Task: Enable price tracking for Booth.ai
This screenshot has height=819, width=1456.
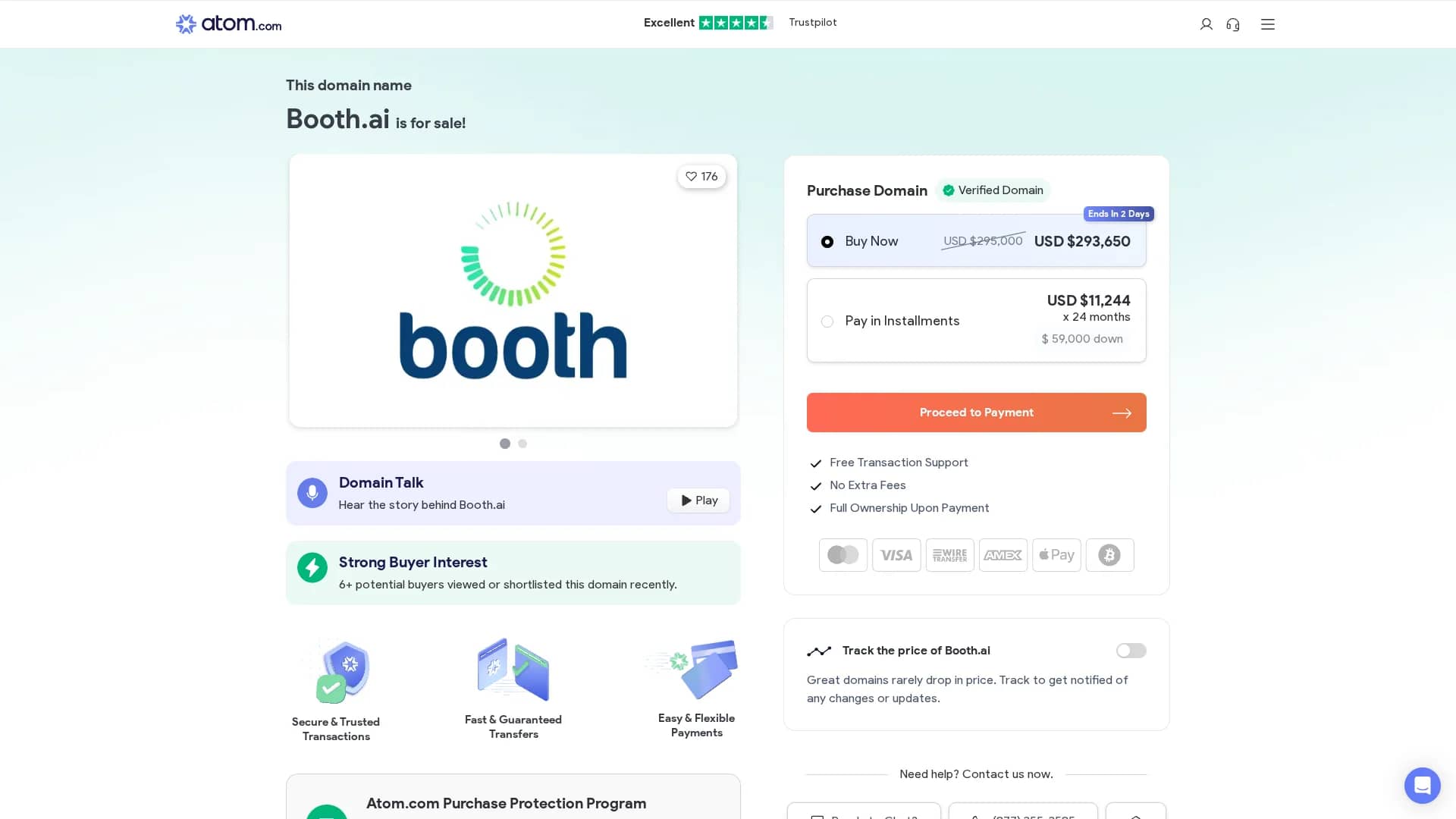Action: [x=1131, y=651]
